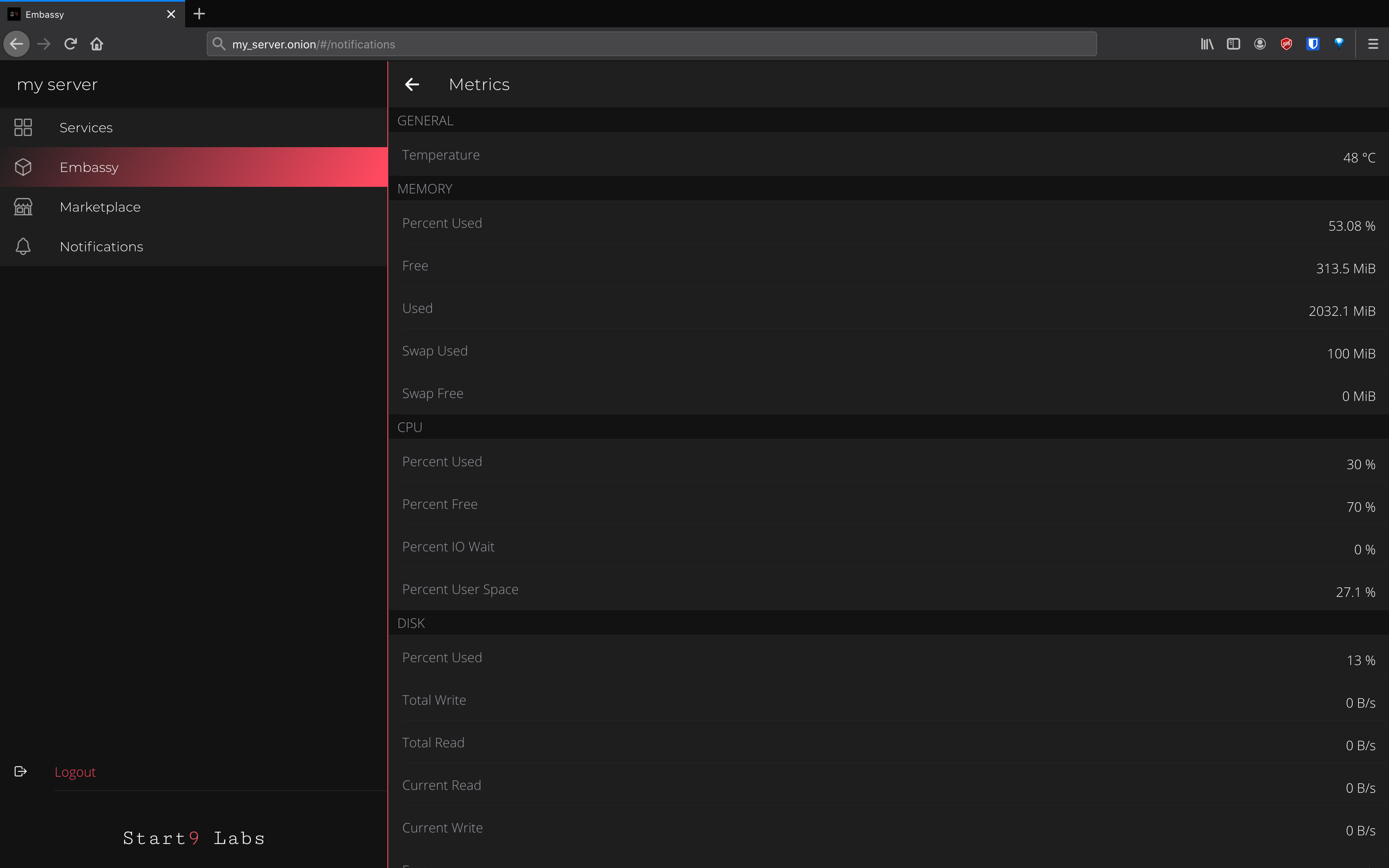Reload the page with the refresh icon
This screenshot has width=1389, height=868.
click(70, 44)
